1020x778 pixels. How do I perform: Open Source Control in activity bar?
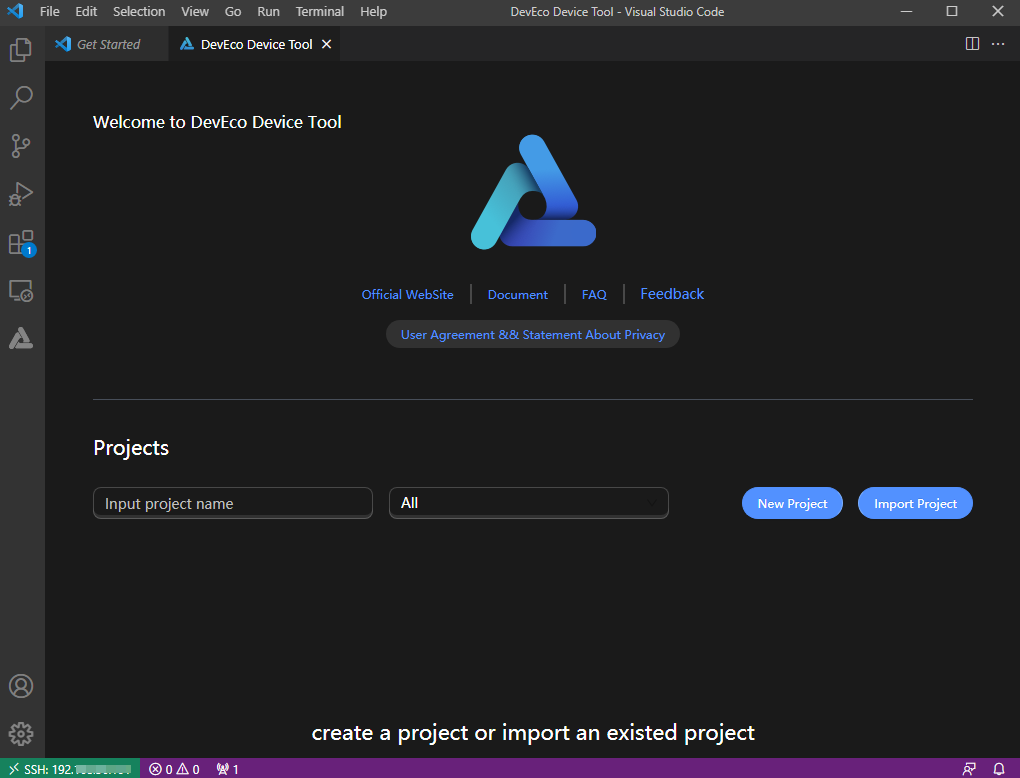coord(21,146)
